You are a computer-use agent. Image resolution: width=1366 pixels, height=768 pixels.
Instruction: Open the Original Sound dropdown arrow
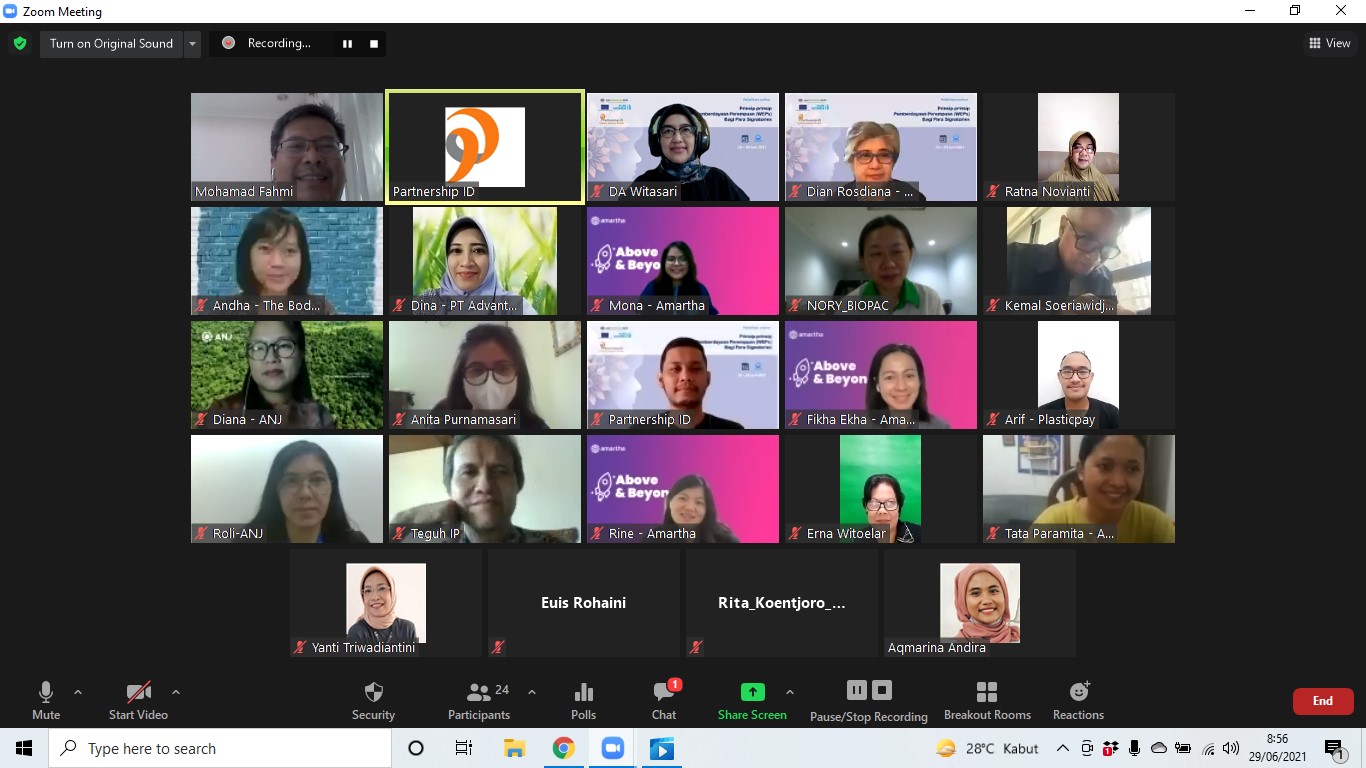pyautogui.click(x=192, y=43)
